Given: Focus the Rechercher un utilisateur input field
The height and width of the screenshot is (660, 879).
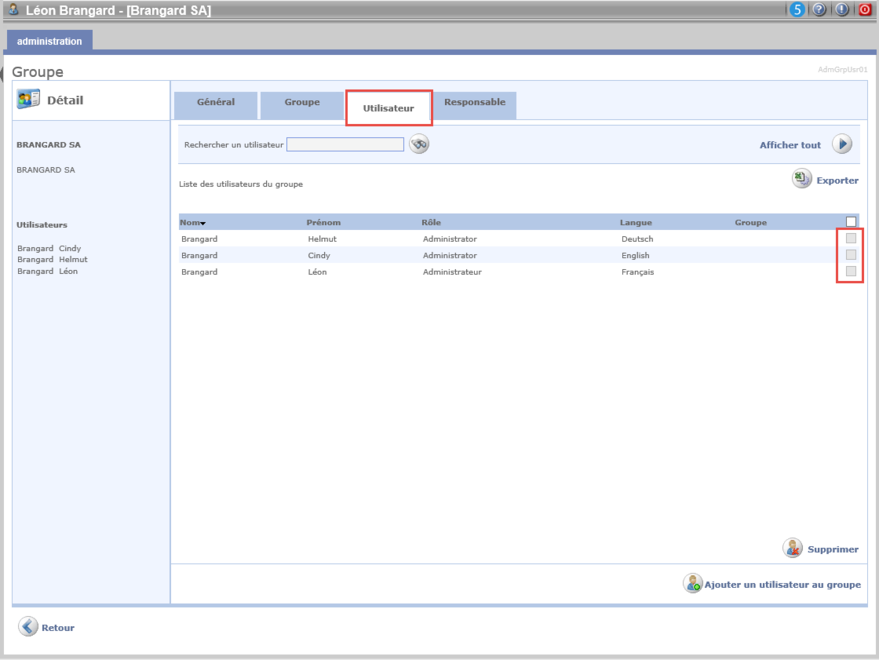Looking at the screenshot, I should click(x=345, y=145).
